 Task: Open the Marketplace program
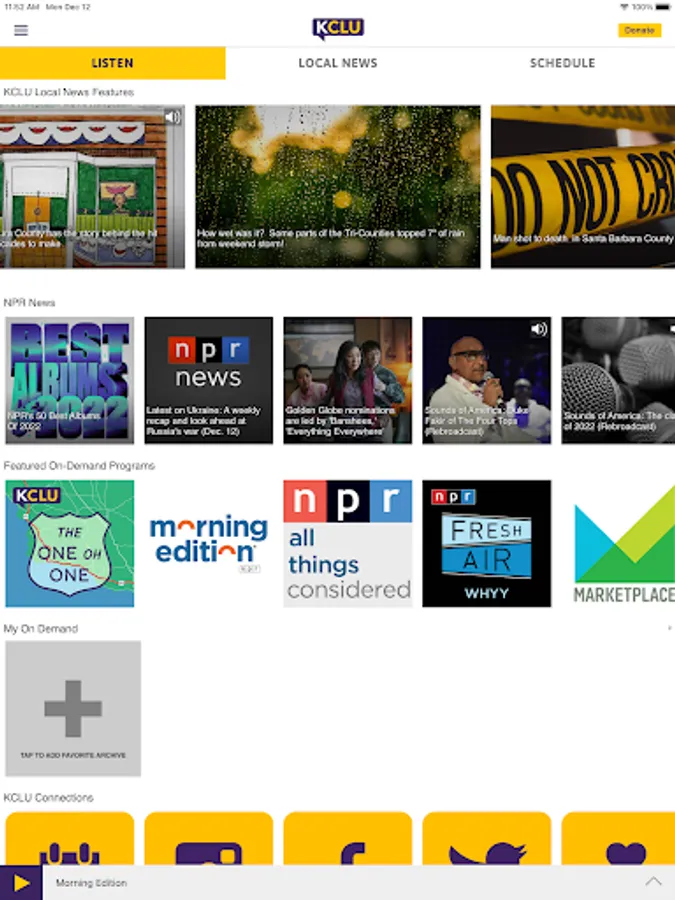click(x=618, y=544)
